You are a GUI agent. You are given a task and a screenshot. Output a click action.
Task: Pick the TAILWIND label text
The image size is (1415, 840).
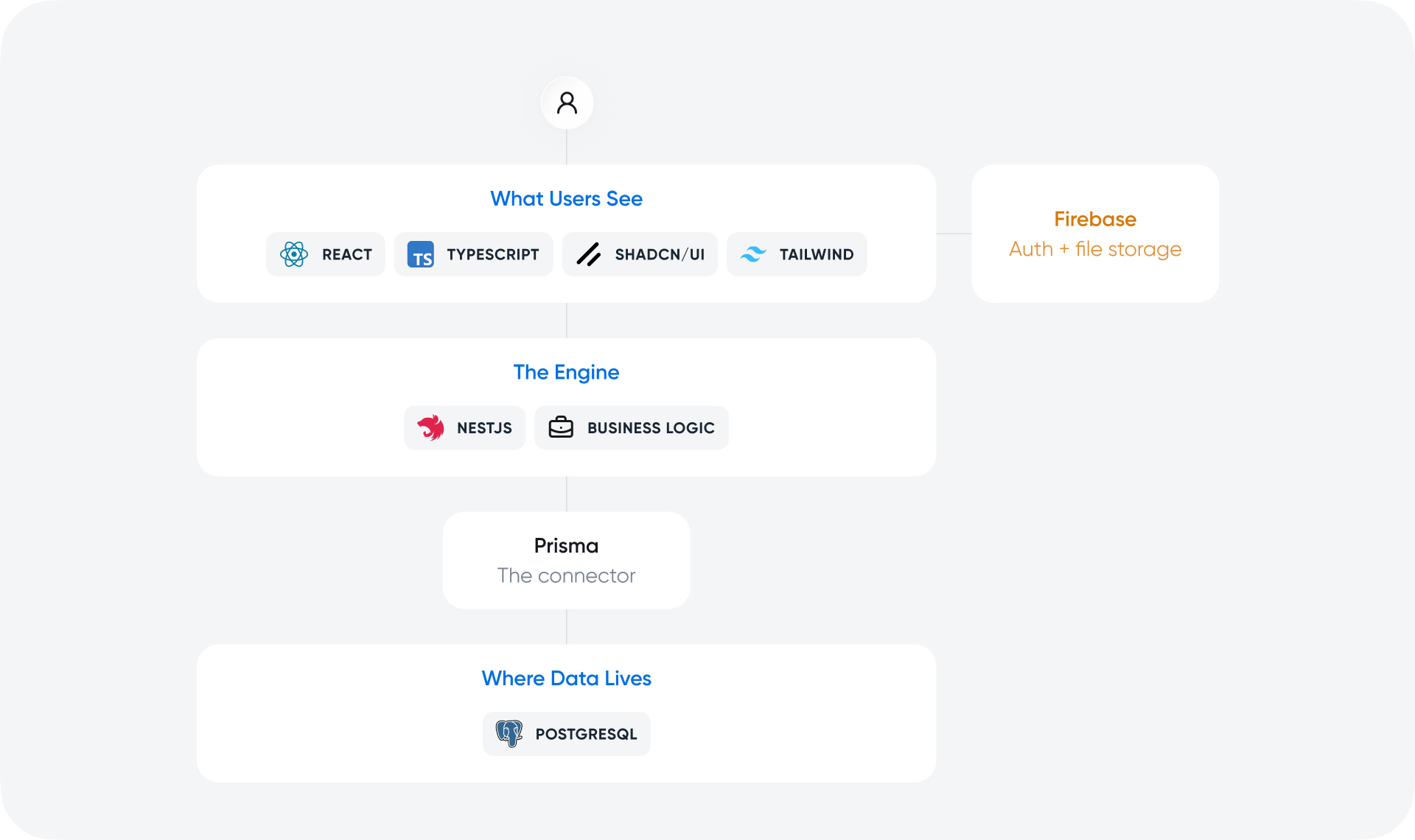pyautogui.click(x=817, y=255)
